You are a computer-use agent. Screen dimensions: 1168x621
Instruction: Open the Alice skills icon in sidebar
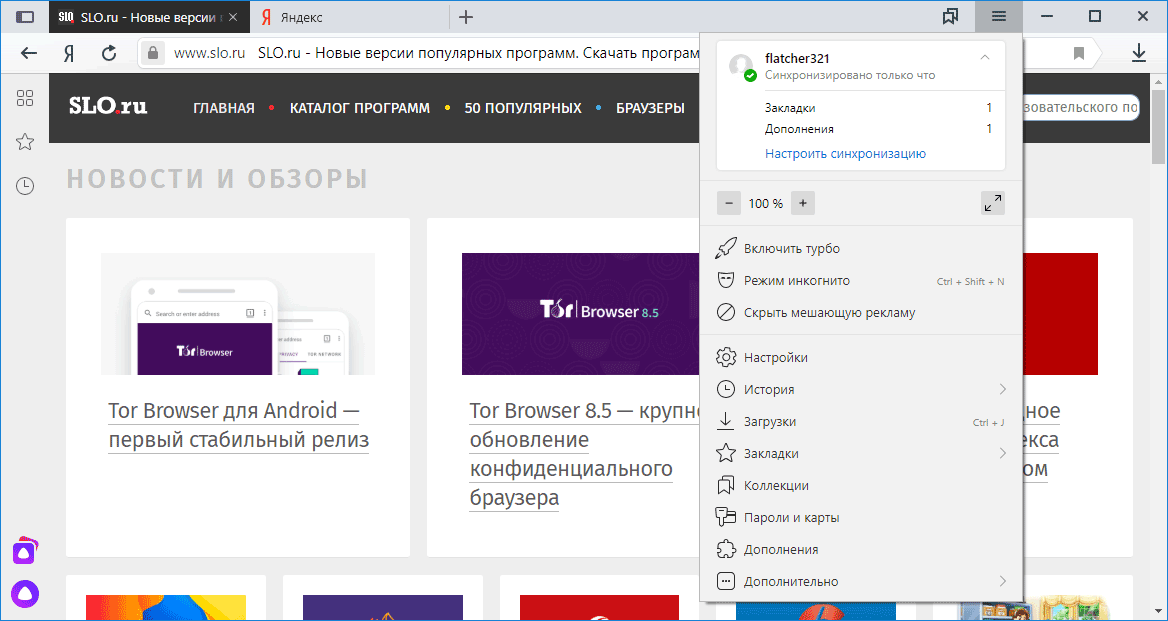point(25,551)
